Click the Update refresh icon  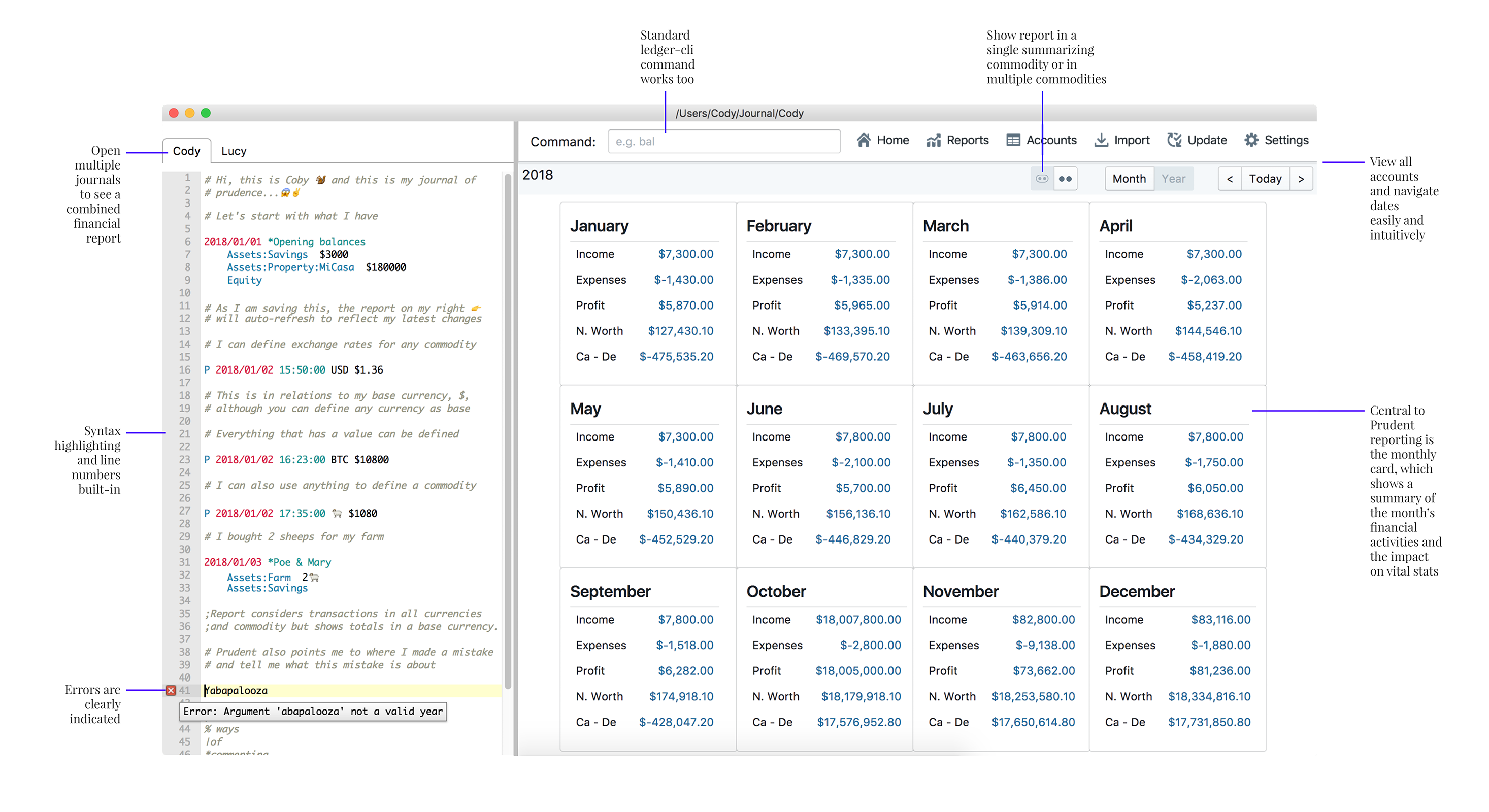(x=1174, y=141)
